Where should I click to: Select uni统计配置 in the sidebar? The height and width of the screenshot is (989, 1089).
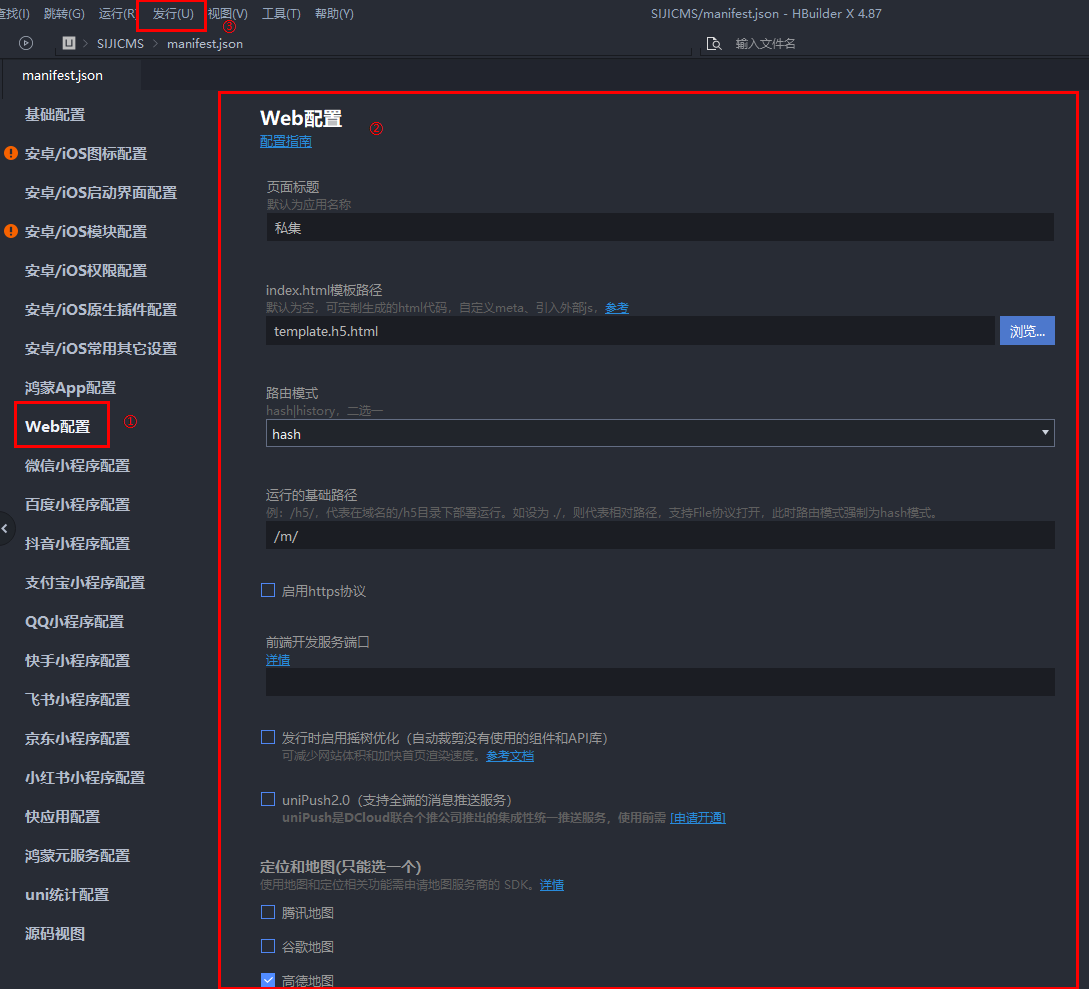[x=67, y=895]
